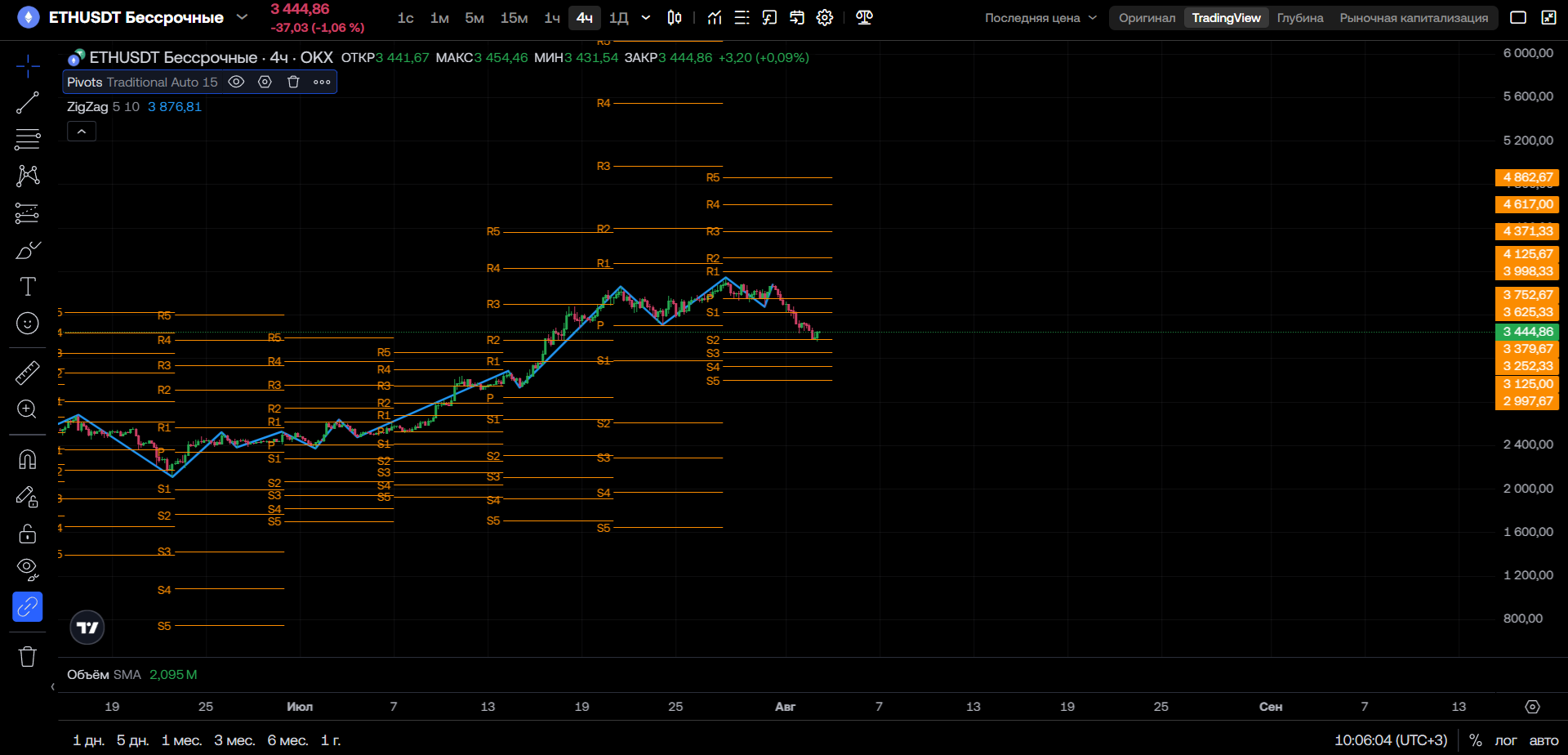Viewport: 1568px width, 755px height.
Task: Set range to 1 г.
Action: click(x=331, y=740)
